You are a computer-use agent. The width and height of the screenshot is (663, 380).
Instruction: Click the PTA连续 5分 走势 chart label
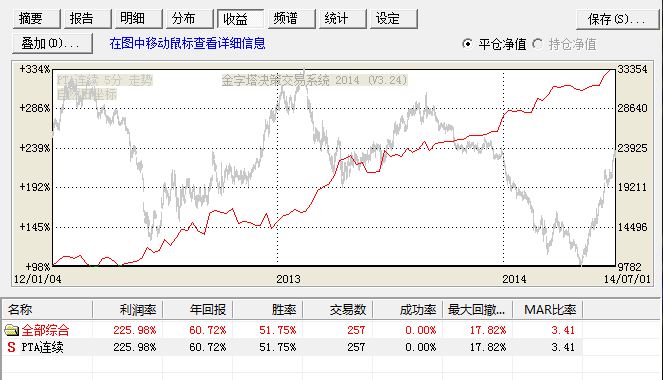(104, 80)
